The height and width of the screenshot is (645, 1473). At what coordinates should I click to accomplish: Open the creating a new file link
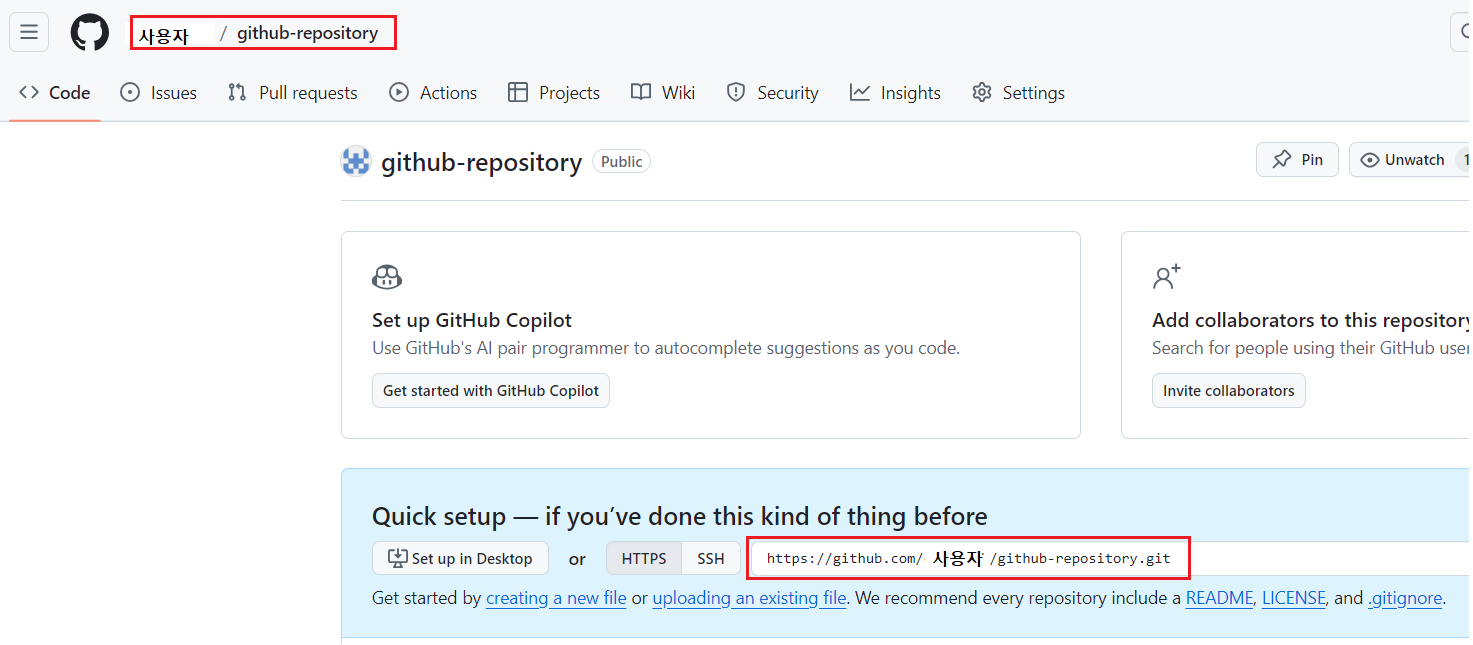[x=556, y=598]
